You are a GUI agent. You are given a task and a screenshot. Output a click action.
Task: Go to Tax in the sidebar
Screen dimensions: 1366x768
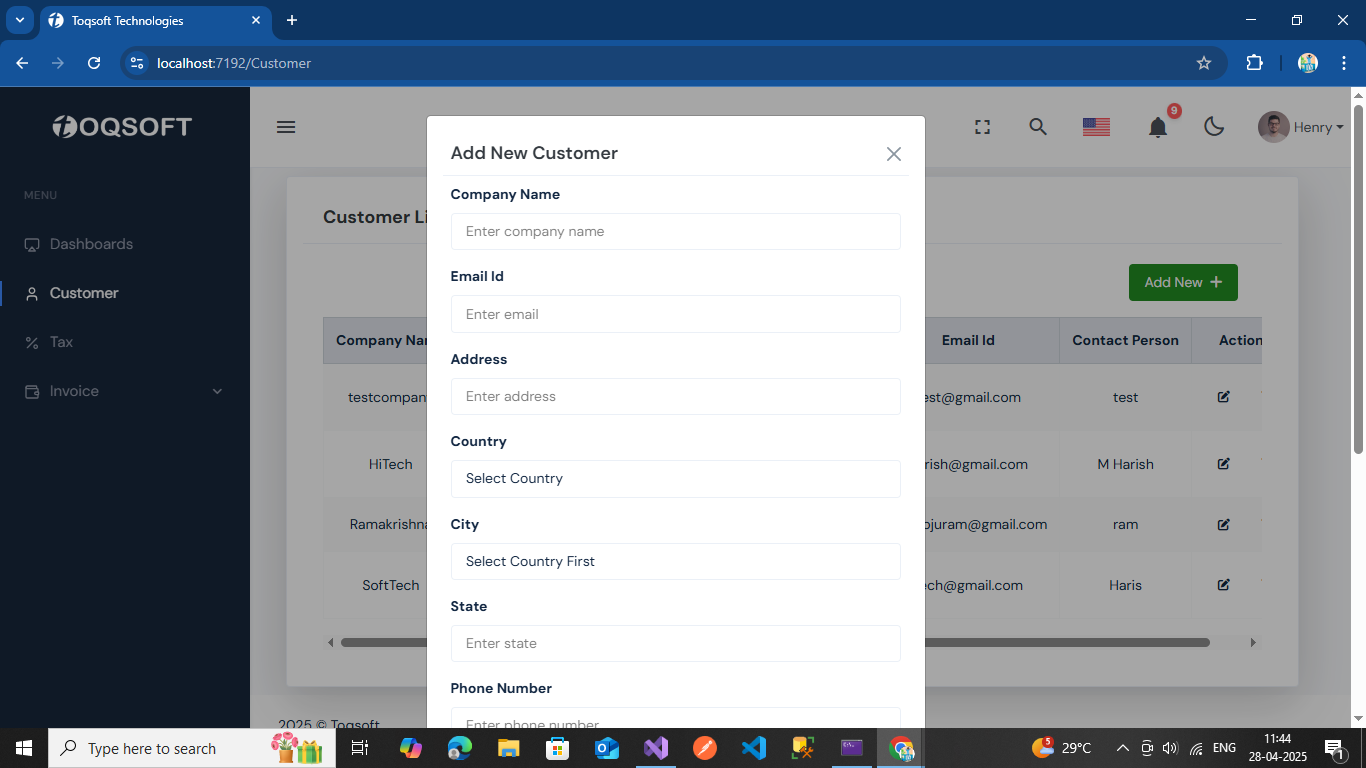61,342
